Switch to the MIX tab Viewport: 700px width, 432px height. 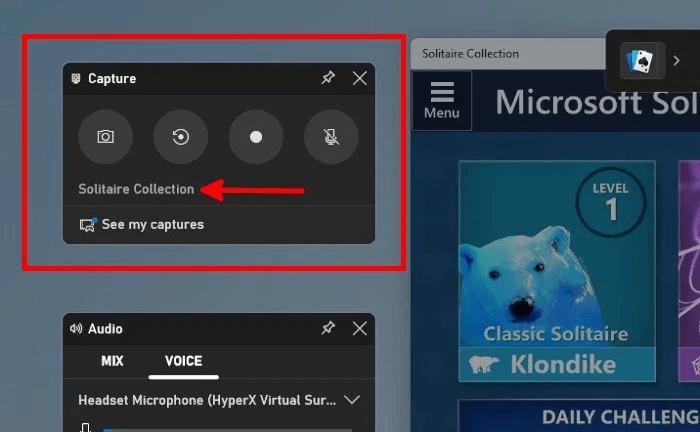[112, 361]
